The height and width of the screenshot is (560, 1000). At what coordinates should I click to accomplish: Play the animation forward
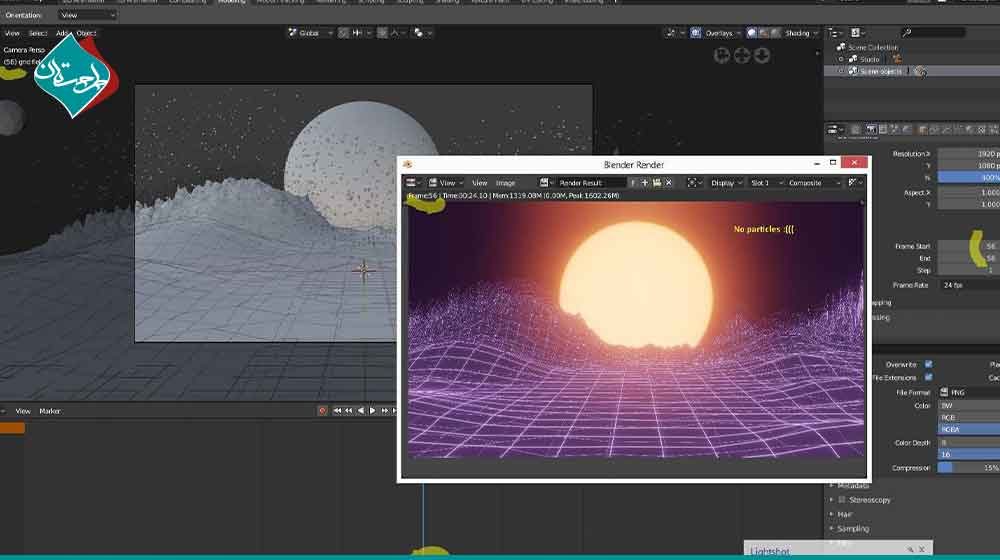click(x=372, y=411)
